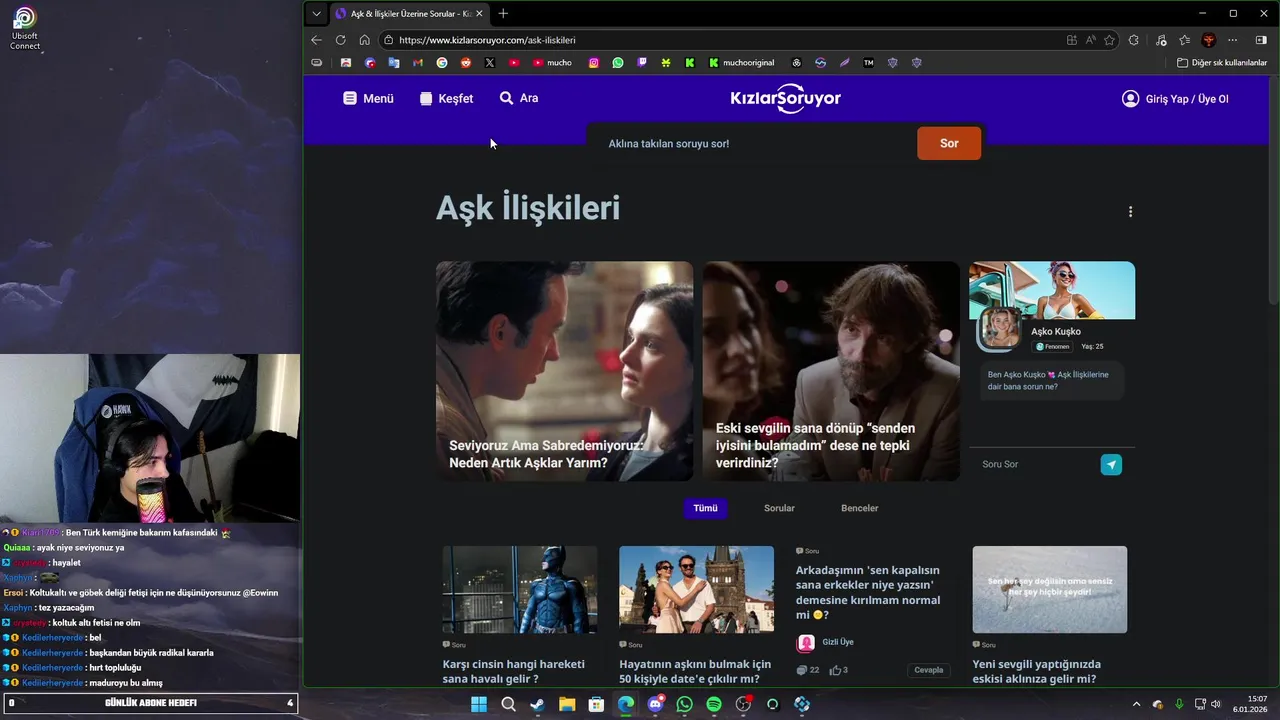Image resolution: width=1280 pixels, height=720 pixels.
Task: Click the orange Sor button
Action: 949,143
